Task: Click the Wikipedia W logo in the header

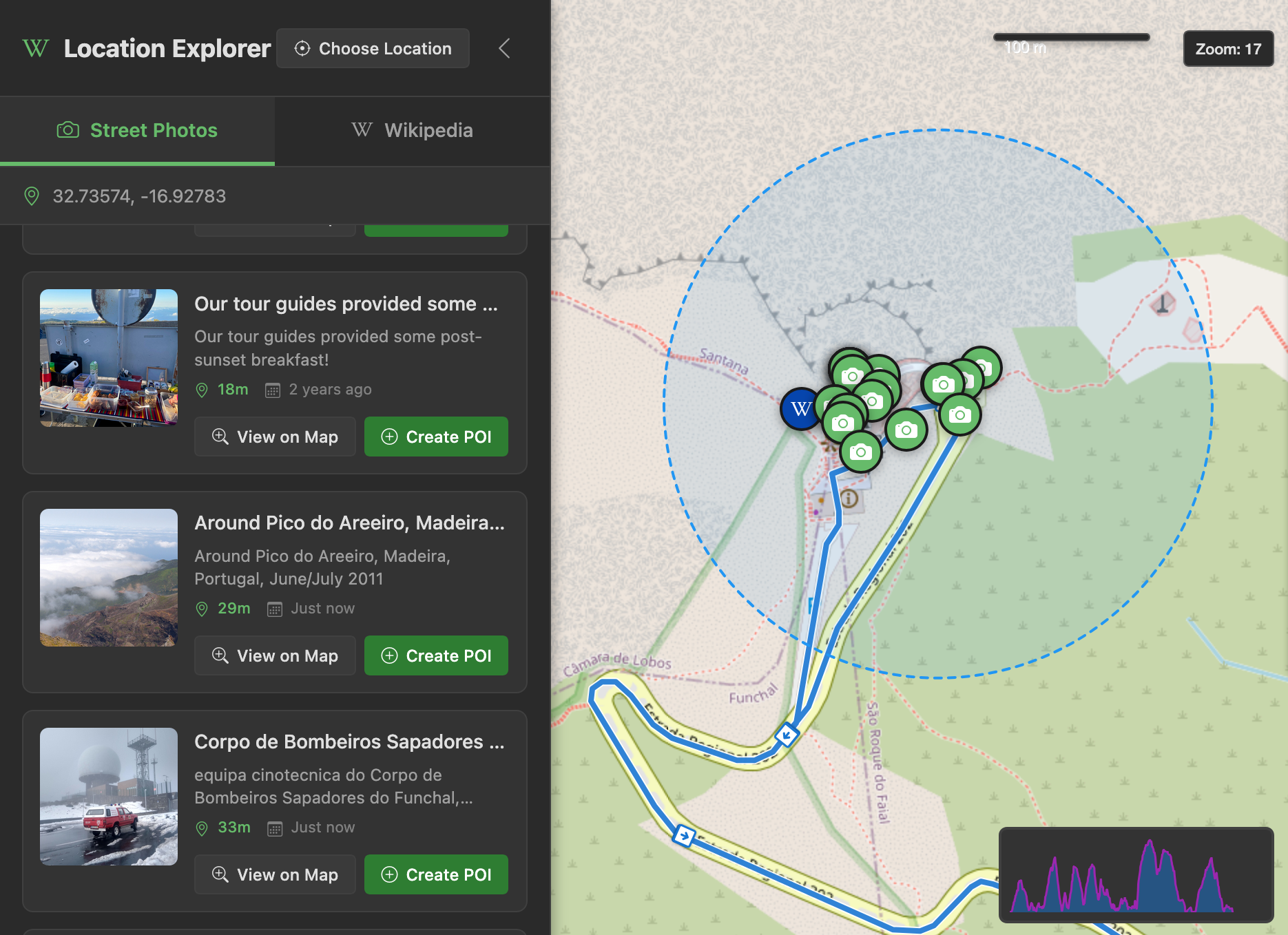Action: click(x=35, y=48)
